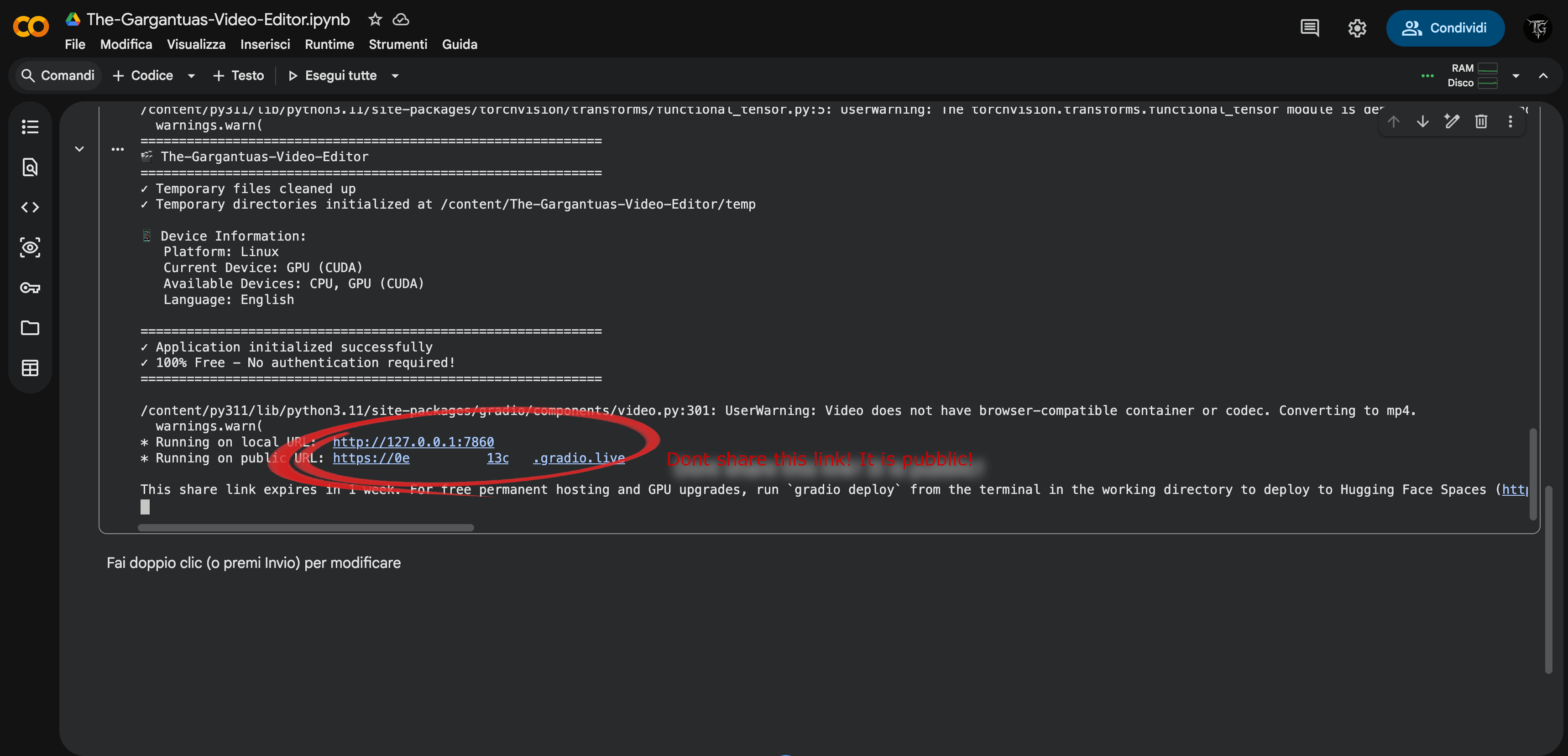
Task: Open find and replace sidebar icon
Action: tap(30, 167)
